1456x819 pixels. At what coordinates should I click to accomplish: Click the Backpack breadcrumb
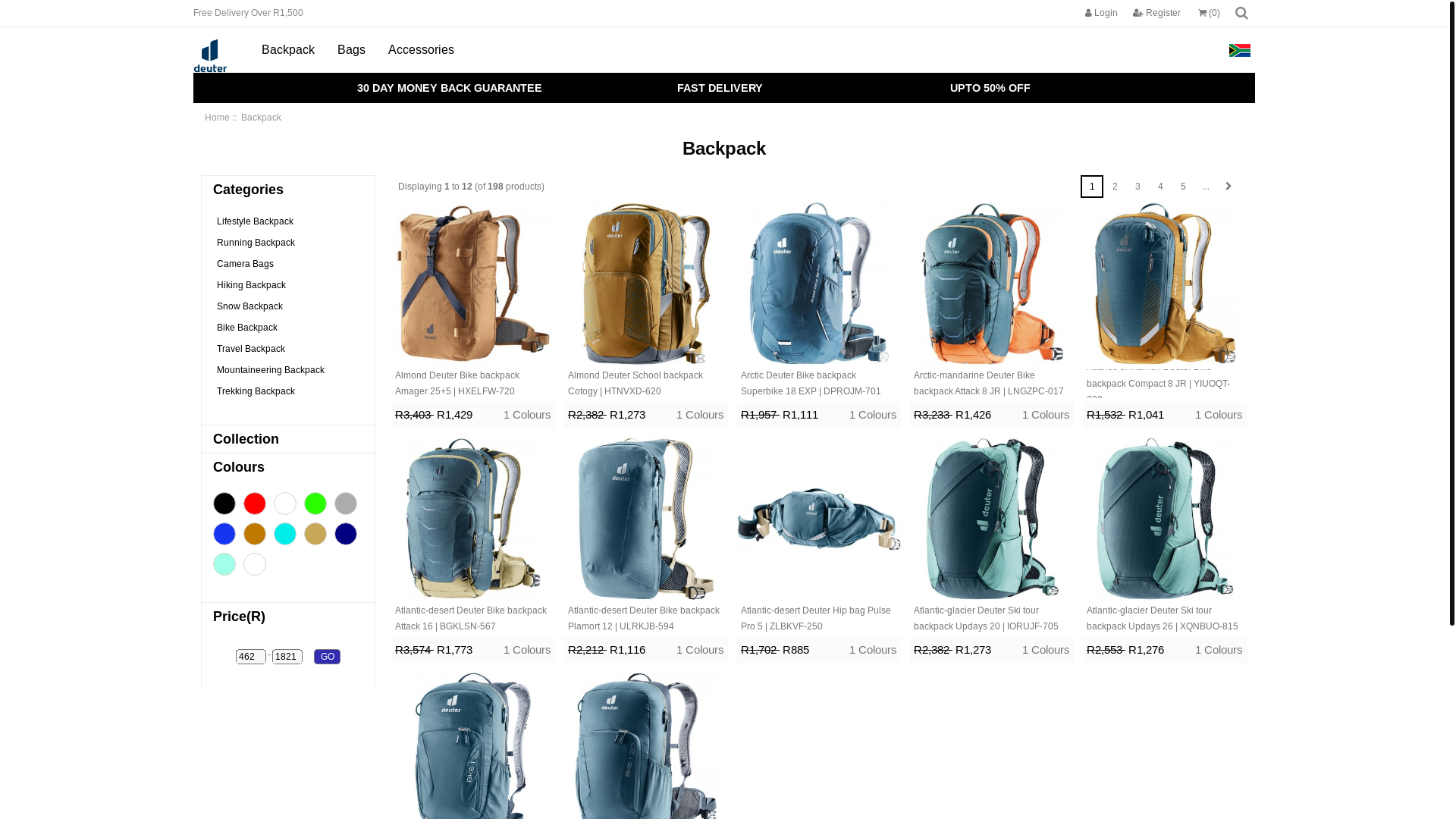click(x=261, y=118)
